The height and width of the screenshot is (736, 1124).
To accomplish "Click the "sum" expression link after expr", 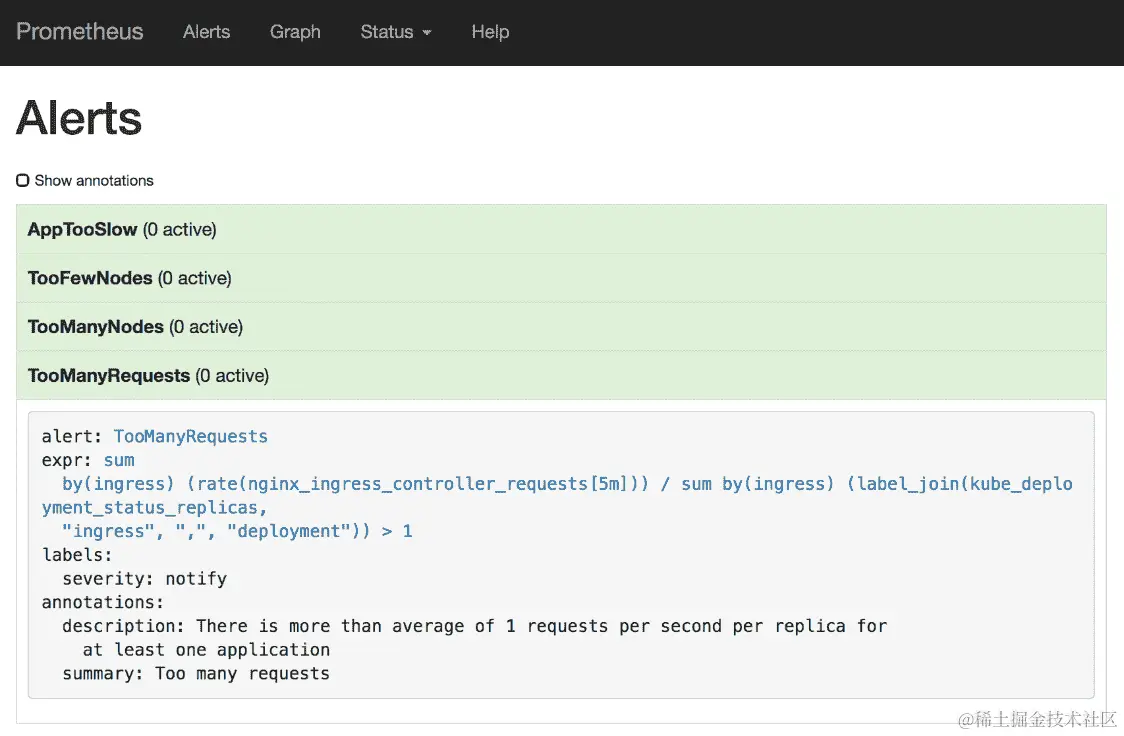I will [x=118, y=460].
